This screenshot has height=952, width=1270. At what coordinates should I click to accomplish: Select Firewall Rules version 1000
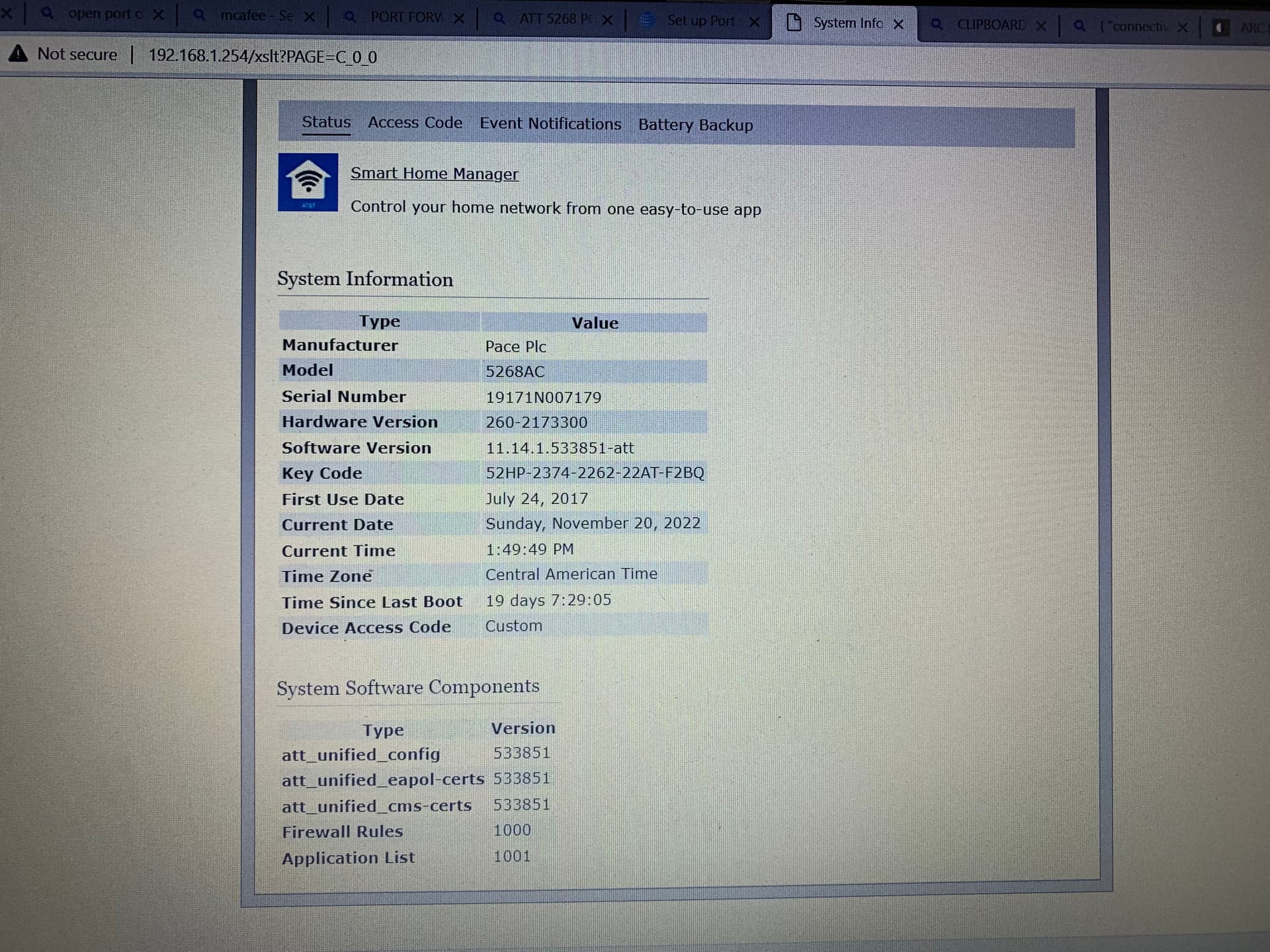[x=512, y=830]
